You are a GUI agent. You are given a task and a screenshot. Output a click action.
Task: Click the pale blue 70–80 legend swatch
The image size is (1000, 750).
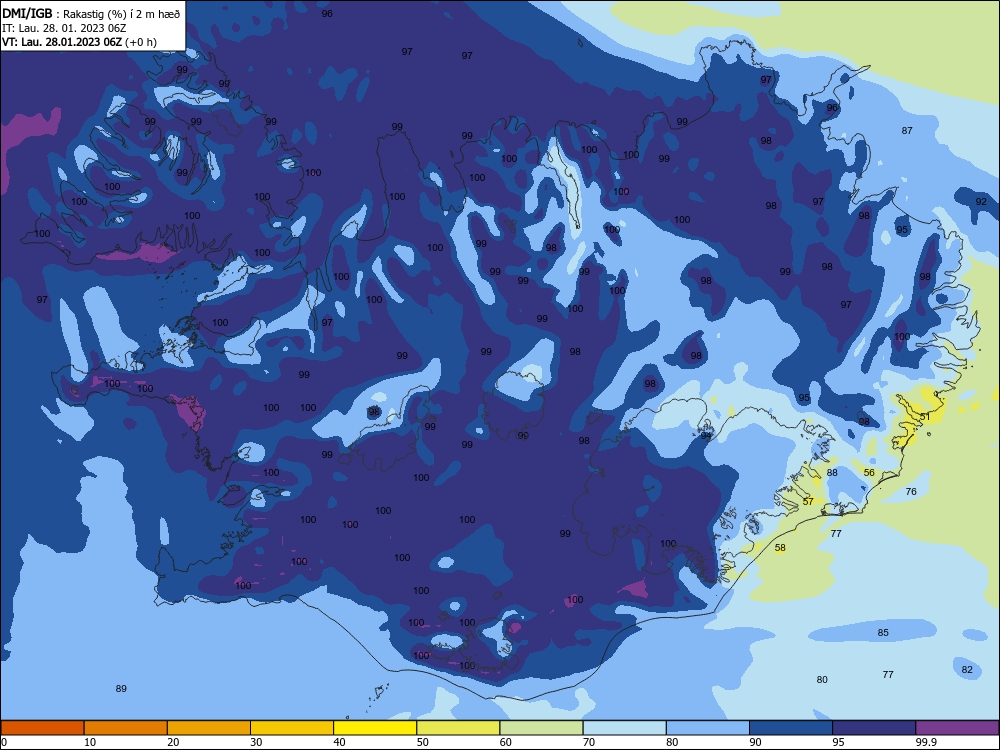click(x=624, y=728)
